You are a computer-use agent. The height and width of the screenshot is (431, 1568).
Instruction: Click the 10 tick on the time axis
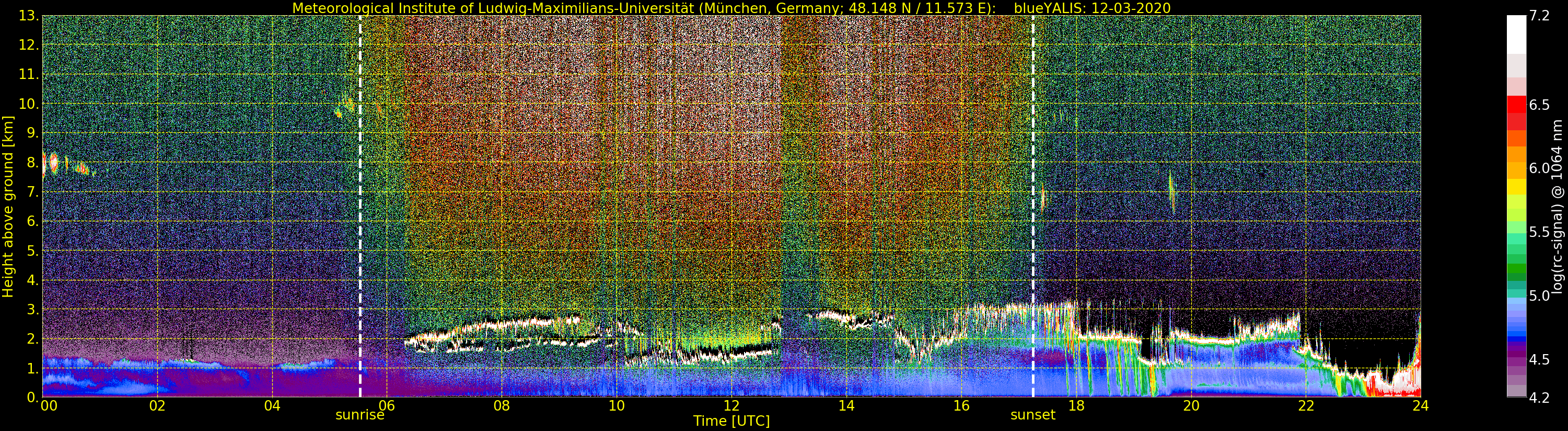617,406
